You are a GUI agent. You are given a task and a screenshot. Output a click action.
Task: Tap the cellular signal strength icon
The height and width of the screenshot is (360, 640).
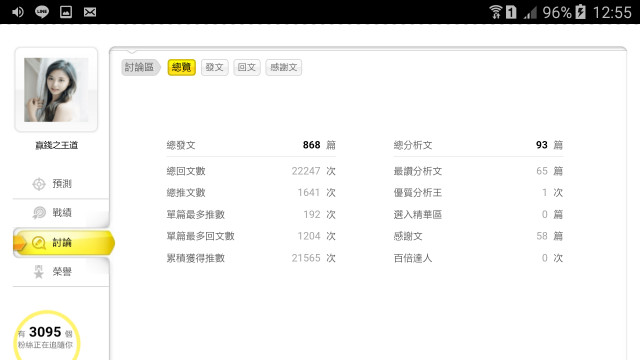point(530,13)
